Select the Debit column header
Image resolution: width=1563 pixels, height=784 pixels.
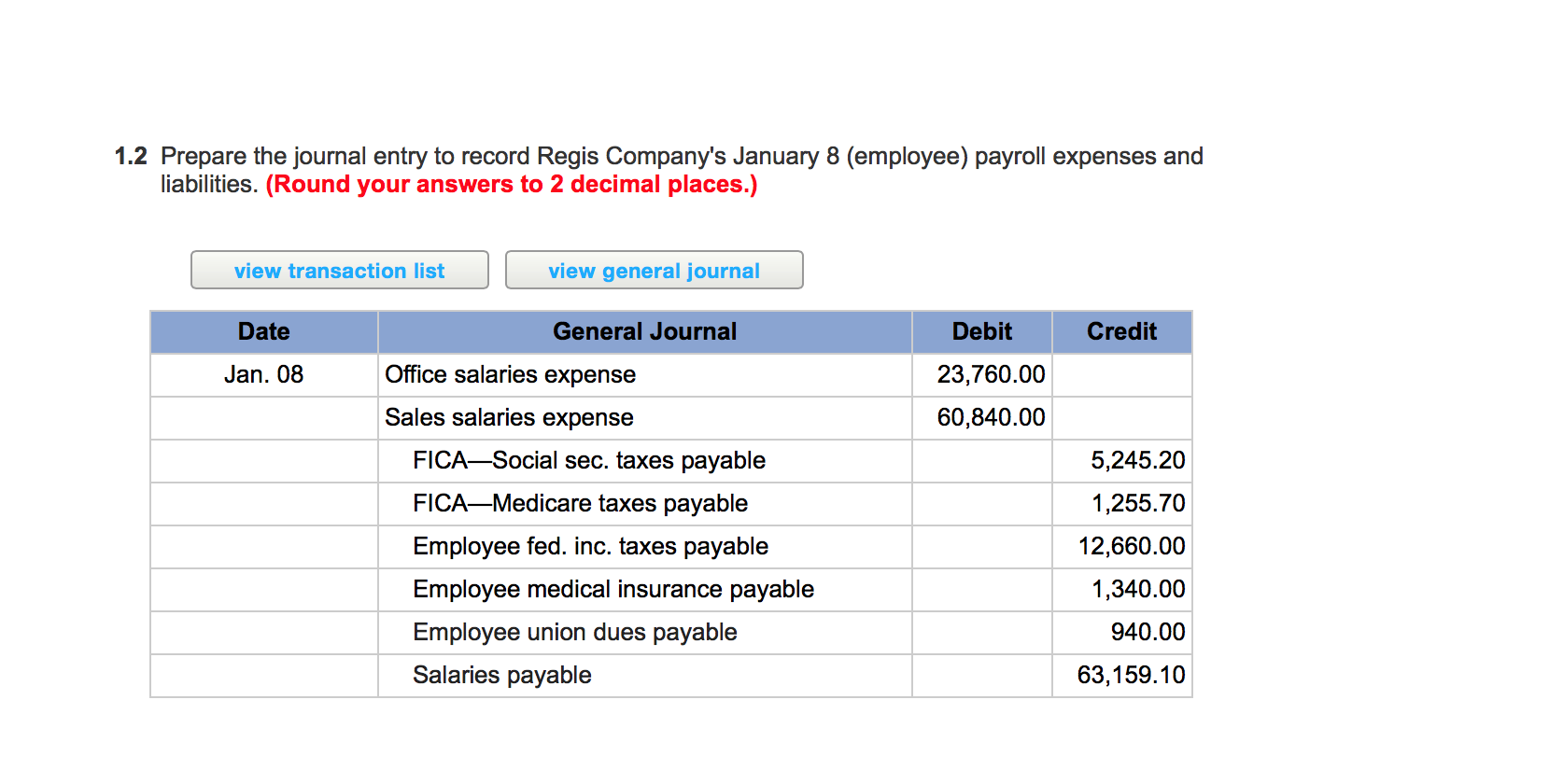[x=981, y=331]
